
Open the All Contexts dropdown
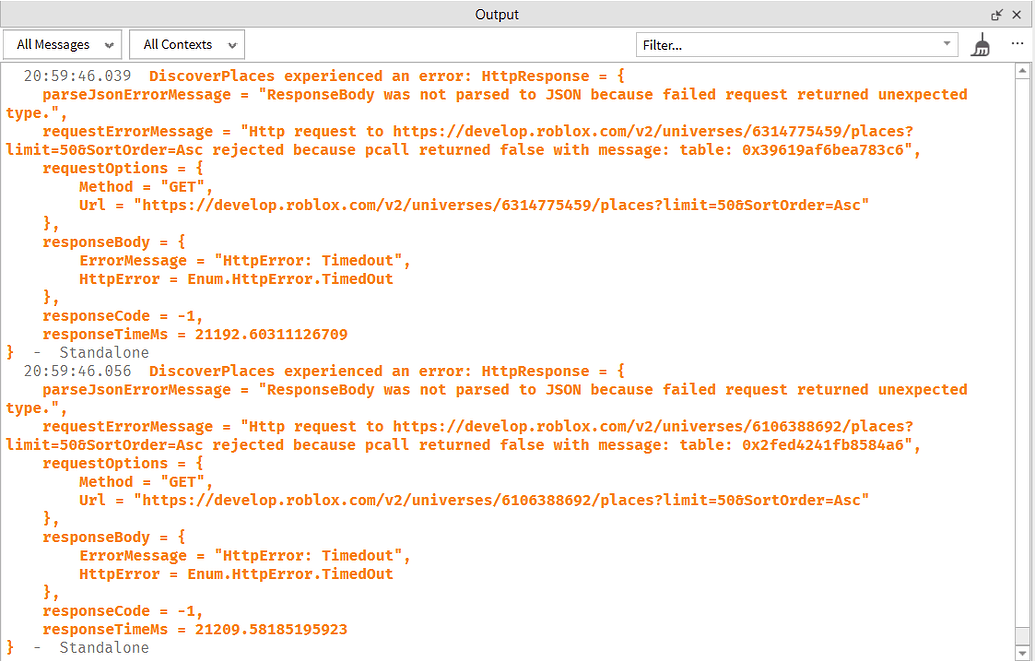coord(186,44)
